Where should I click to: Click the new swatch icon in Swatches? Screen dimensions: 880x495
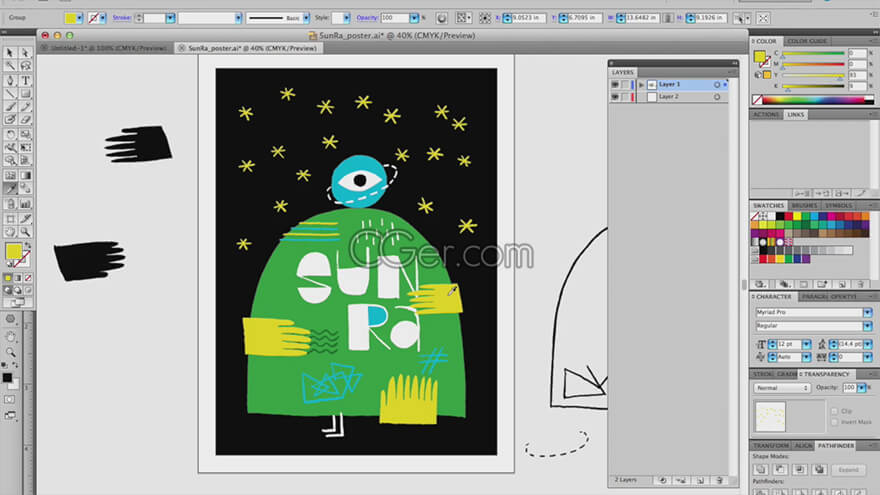point(841,285)
